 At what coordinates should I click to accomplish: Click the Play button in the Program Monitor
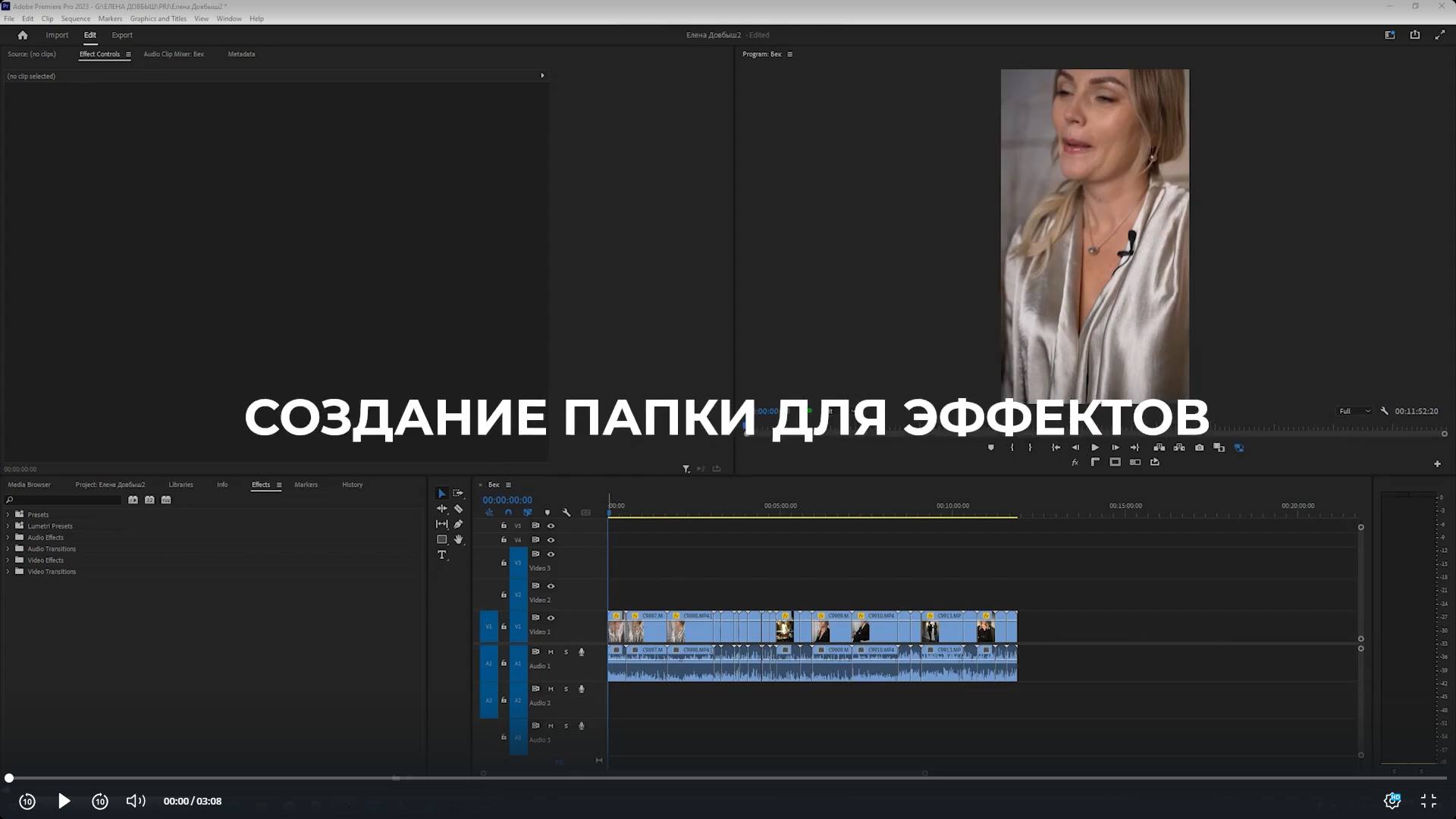point(1095,447)
